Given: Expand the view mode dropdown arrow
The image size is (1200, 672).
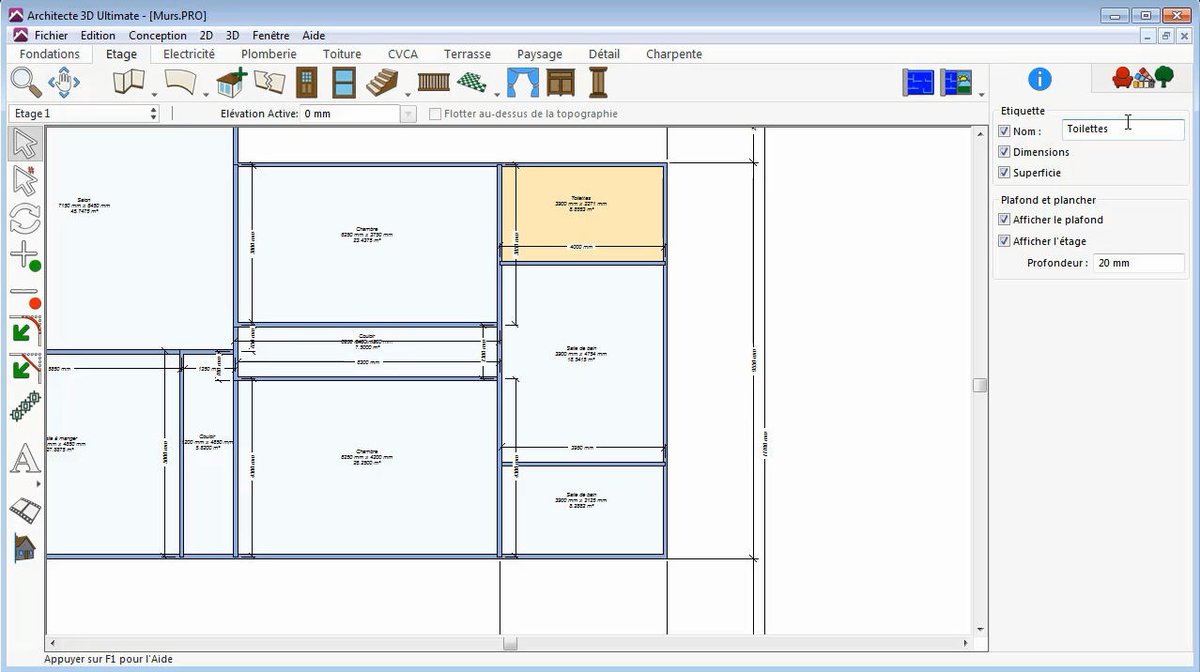Looking at the screenshot, I should 981,94.
